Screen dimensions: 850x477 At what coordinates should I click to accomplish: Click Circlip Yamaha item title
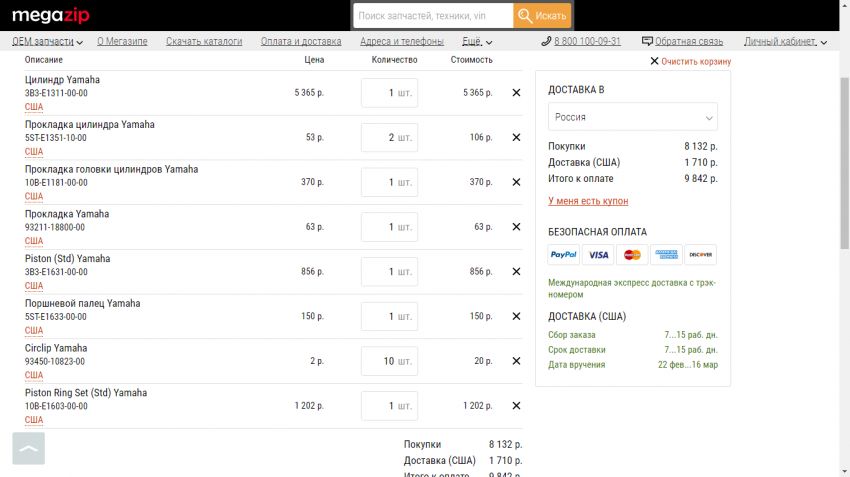(x=56, y=348)
